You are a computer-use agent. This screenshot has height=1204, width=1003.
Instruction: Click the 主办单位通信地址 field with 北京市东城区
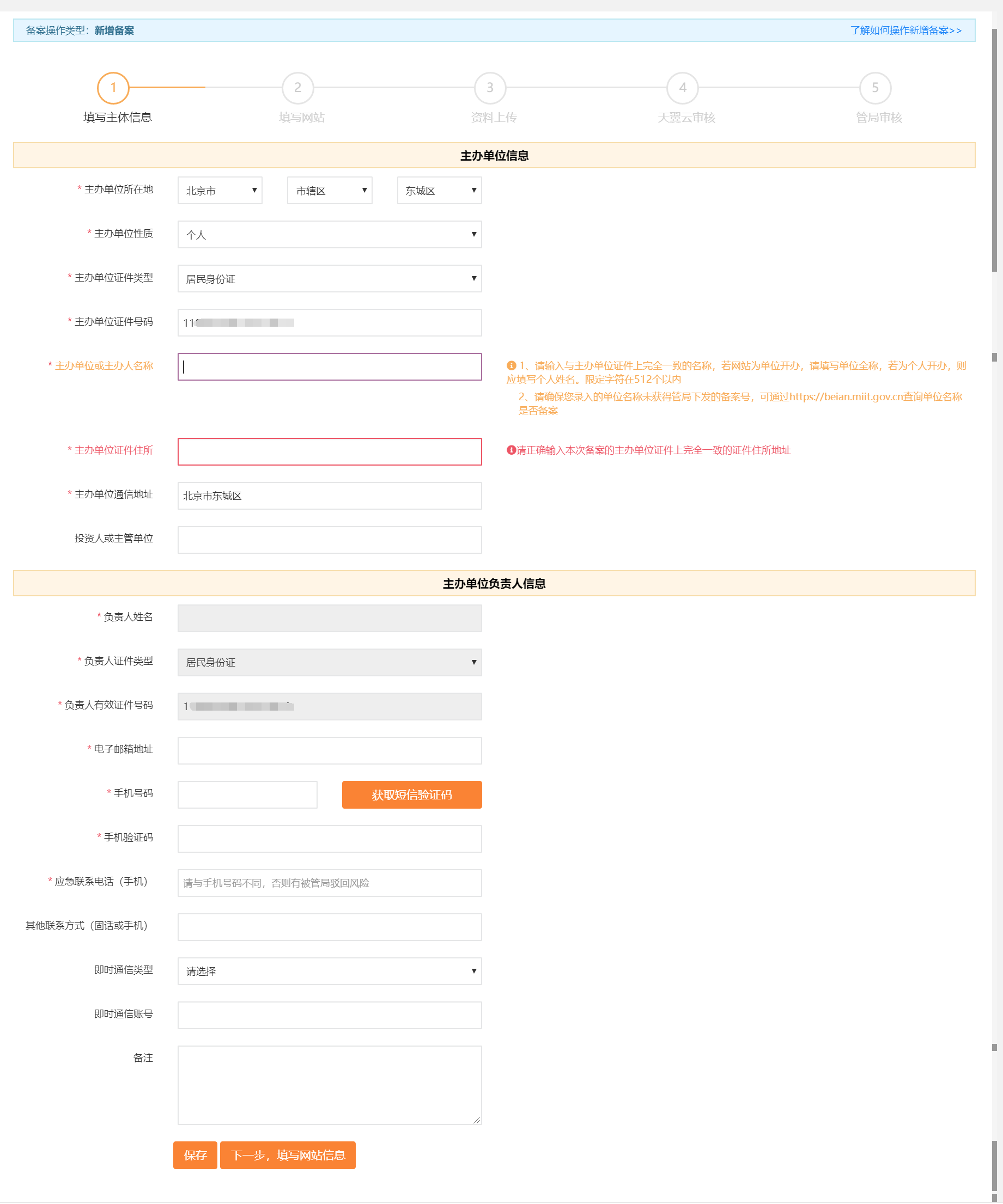click(330, 496)
